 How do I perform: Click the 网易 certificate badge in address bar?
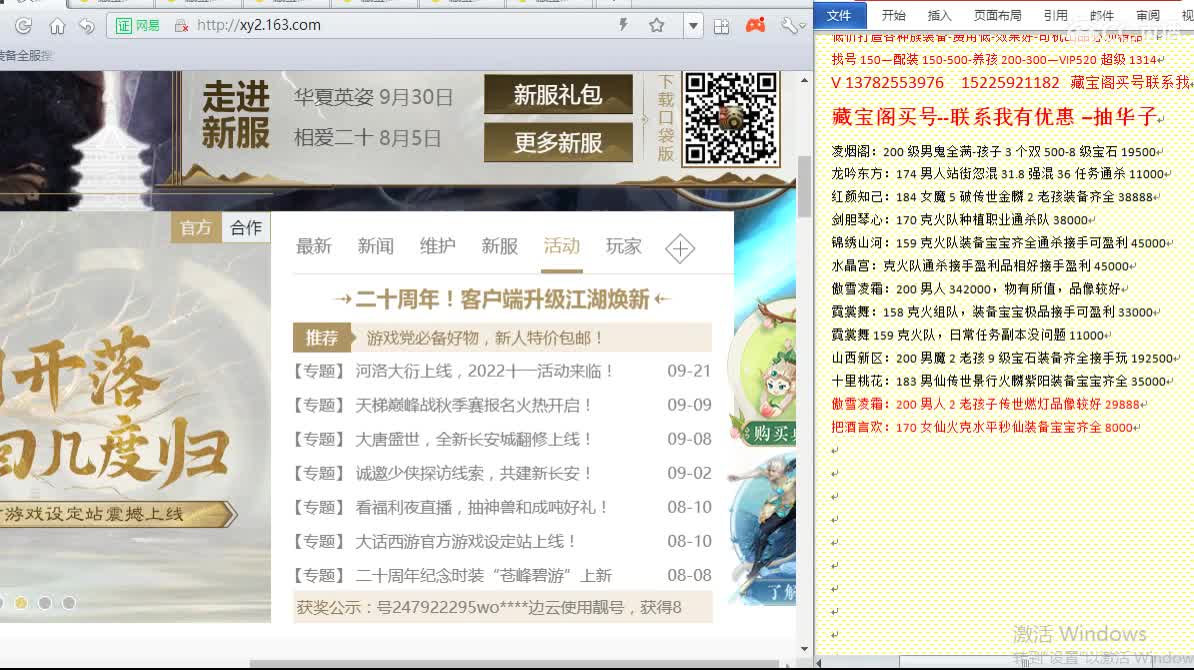pos(138,26)
